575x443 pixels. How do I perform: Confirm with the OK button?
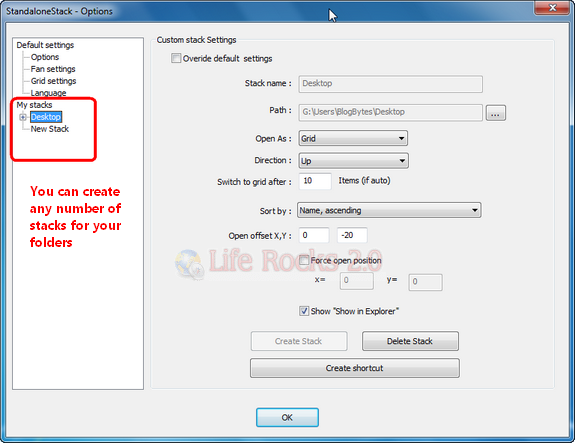pyautogui.click(x=287, y=417)
